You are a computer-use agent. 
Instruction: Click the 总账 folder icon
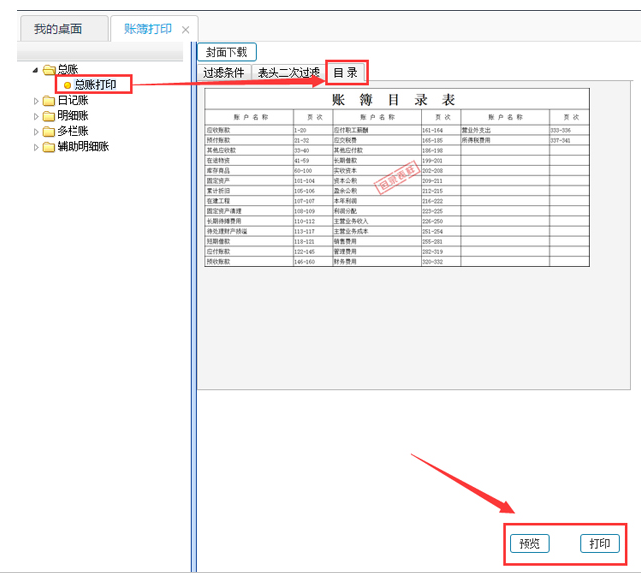(x=49, y=70)
